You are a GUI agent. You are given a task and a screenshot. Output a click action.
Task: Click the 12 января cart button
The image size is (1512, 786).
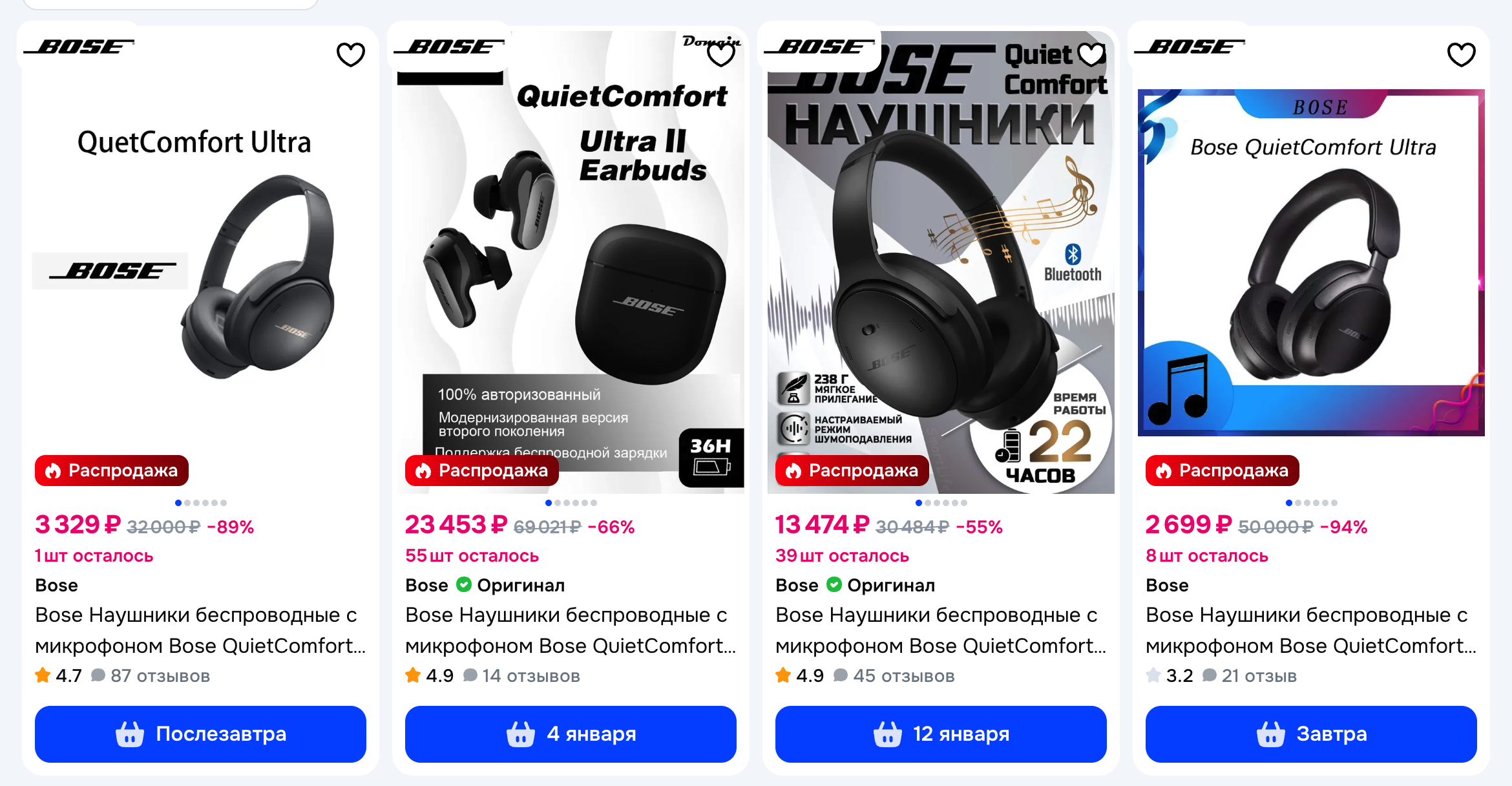coord(941,734)
